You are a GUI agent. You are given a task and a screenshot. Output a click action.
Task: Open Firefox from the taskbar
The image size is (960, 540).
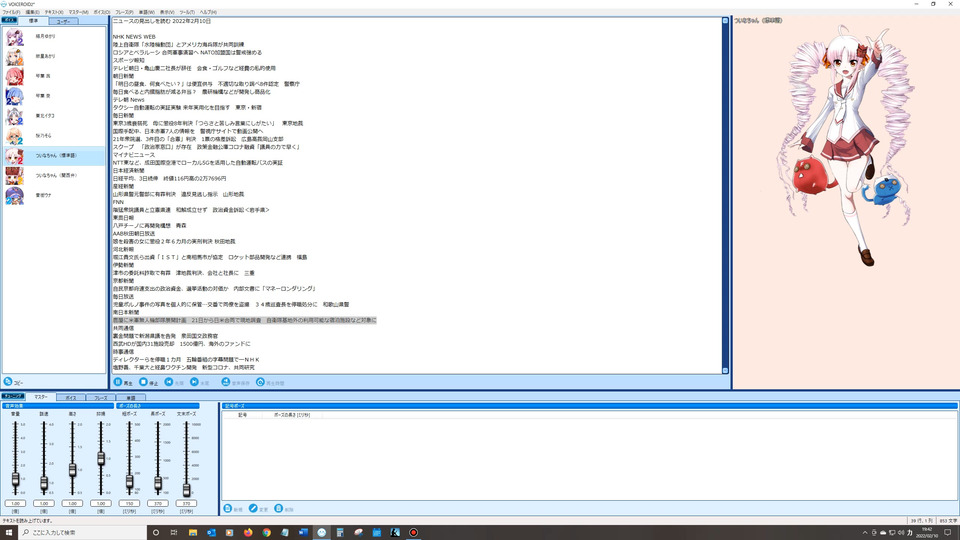tap(248, 533)
